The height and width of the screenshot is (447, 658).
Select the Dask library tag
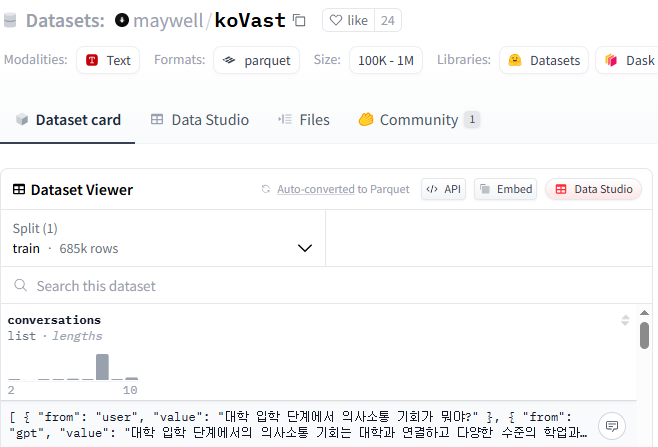click(627, 60)
